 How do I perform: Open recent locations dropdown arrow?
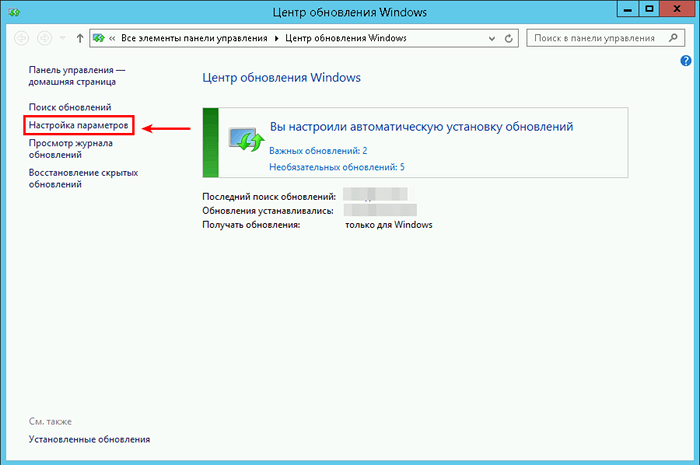pyautogui.click(x=62, y=38)
